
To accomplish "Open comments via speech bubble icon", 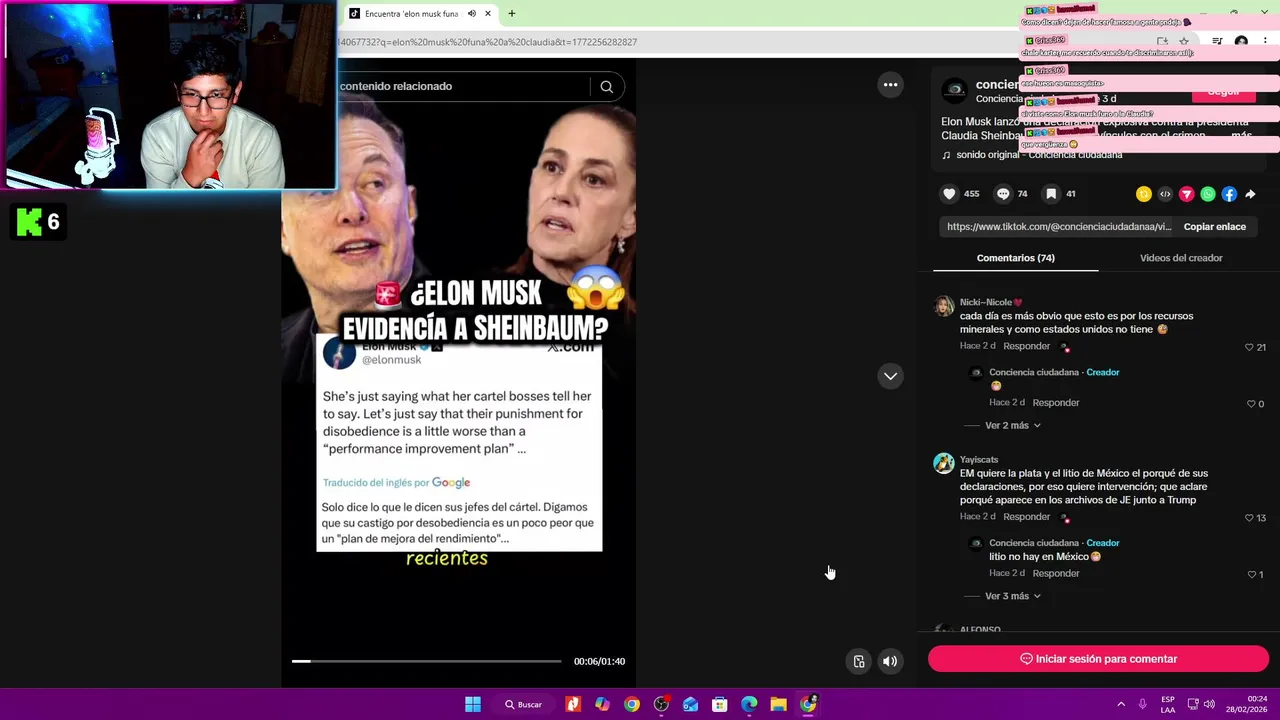I will tap(1003, 194).
